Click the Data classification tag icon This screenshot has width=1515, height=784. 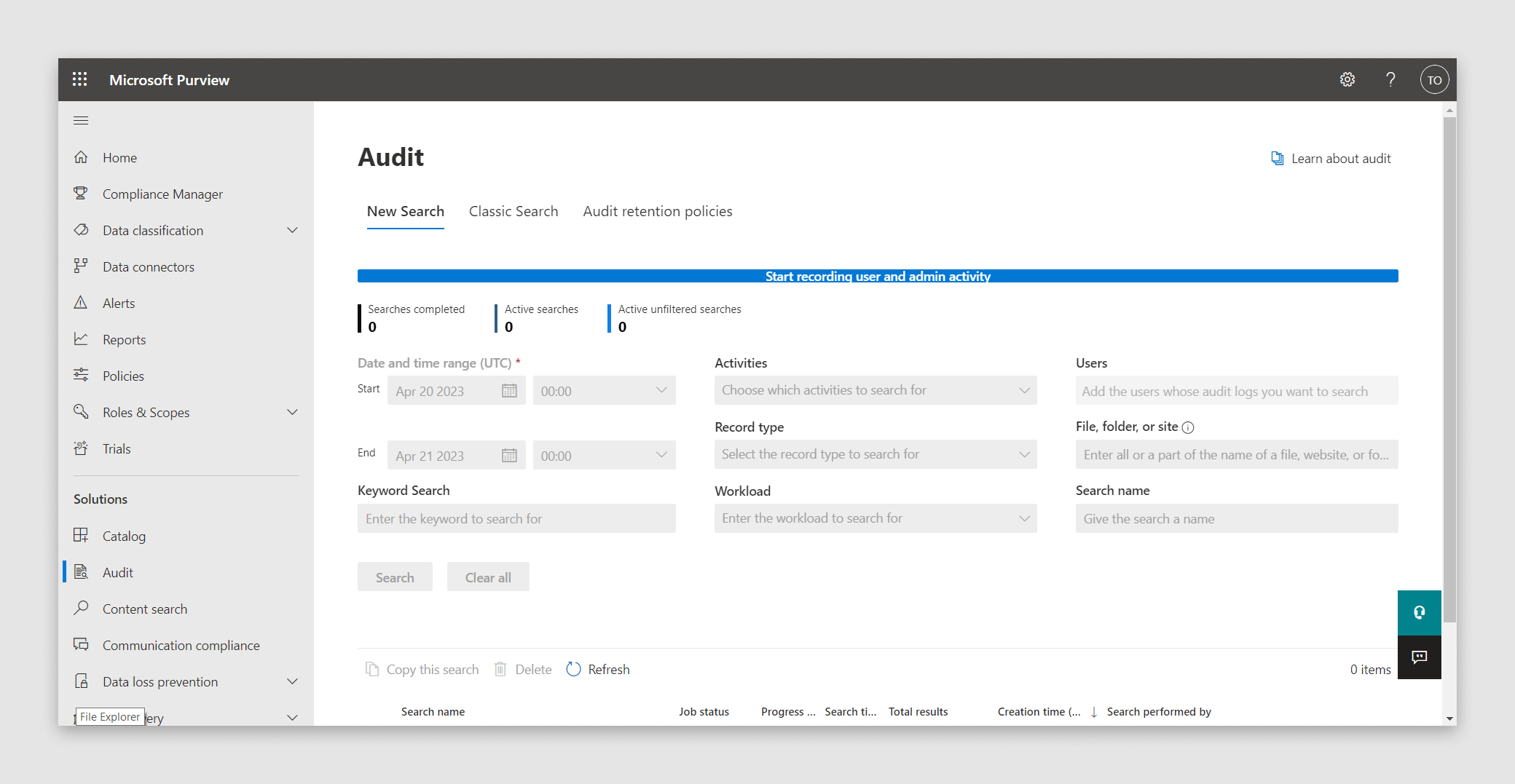click(81, 230)
